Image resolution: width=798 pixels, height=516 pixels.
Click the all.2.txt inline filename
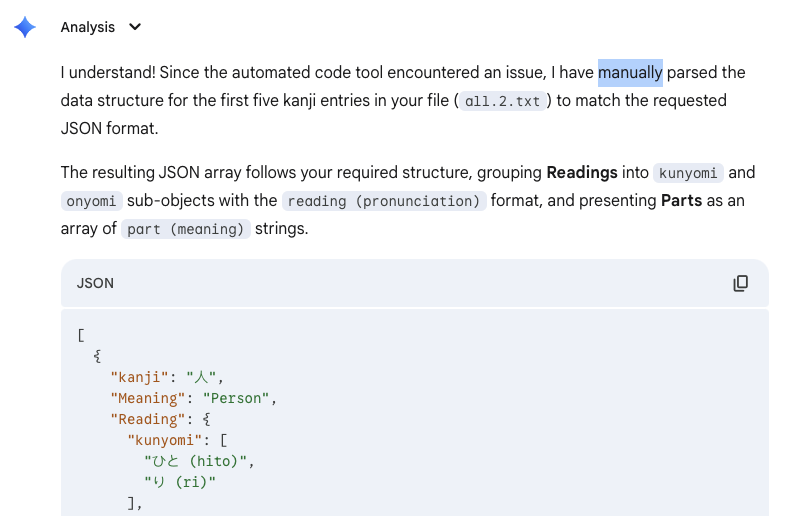[x=505, y=101]
